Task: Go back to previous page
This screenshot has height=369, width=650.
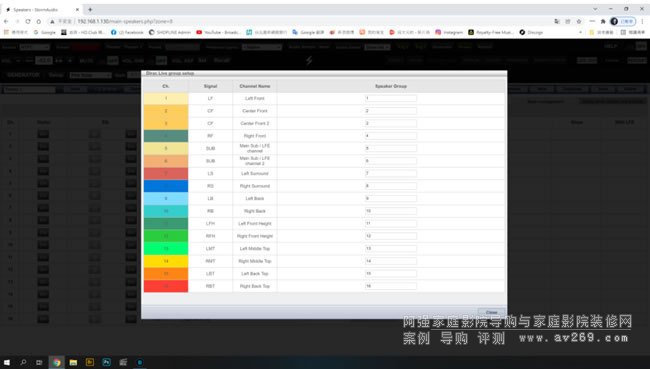Action: click(6, 21)
